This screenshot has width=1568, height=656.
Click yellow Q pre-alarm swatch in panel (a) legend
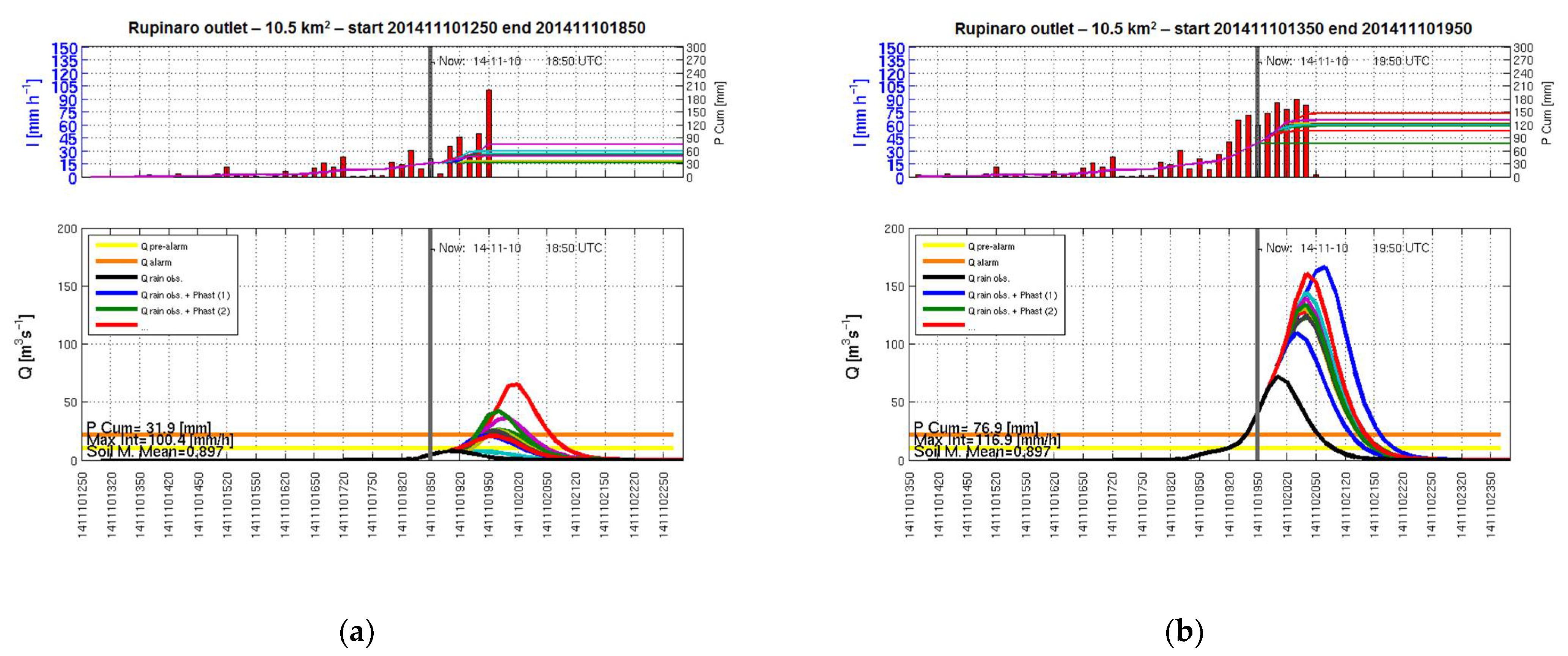116,246
